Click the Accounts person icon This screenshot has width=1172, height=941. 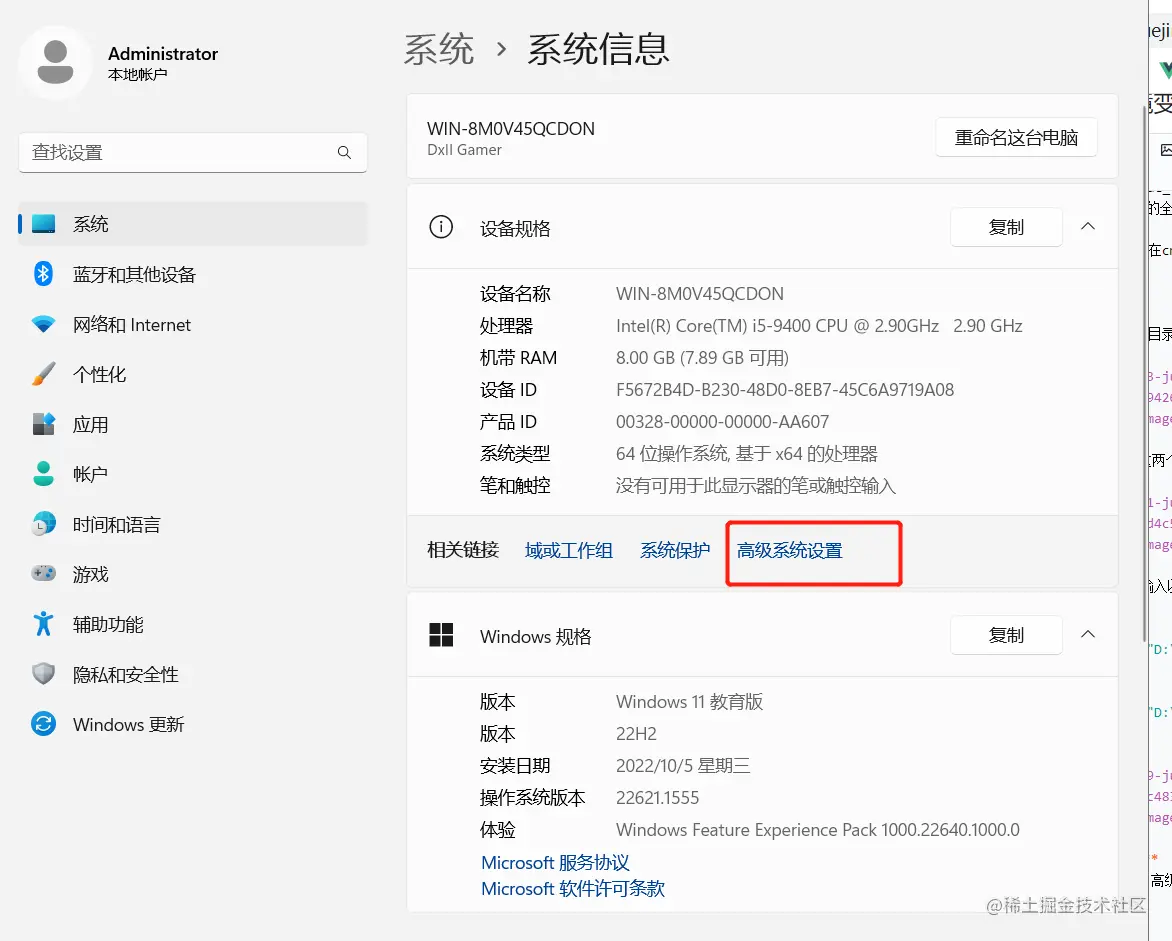point(43,474)
